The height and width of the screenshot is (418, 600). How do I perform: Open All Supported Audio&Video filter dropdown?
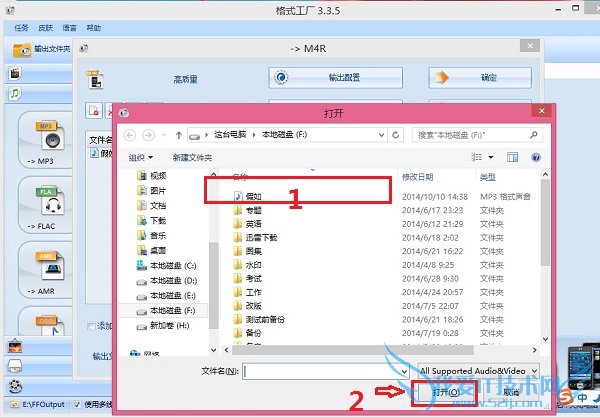[479, 371]
